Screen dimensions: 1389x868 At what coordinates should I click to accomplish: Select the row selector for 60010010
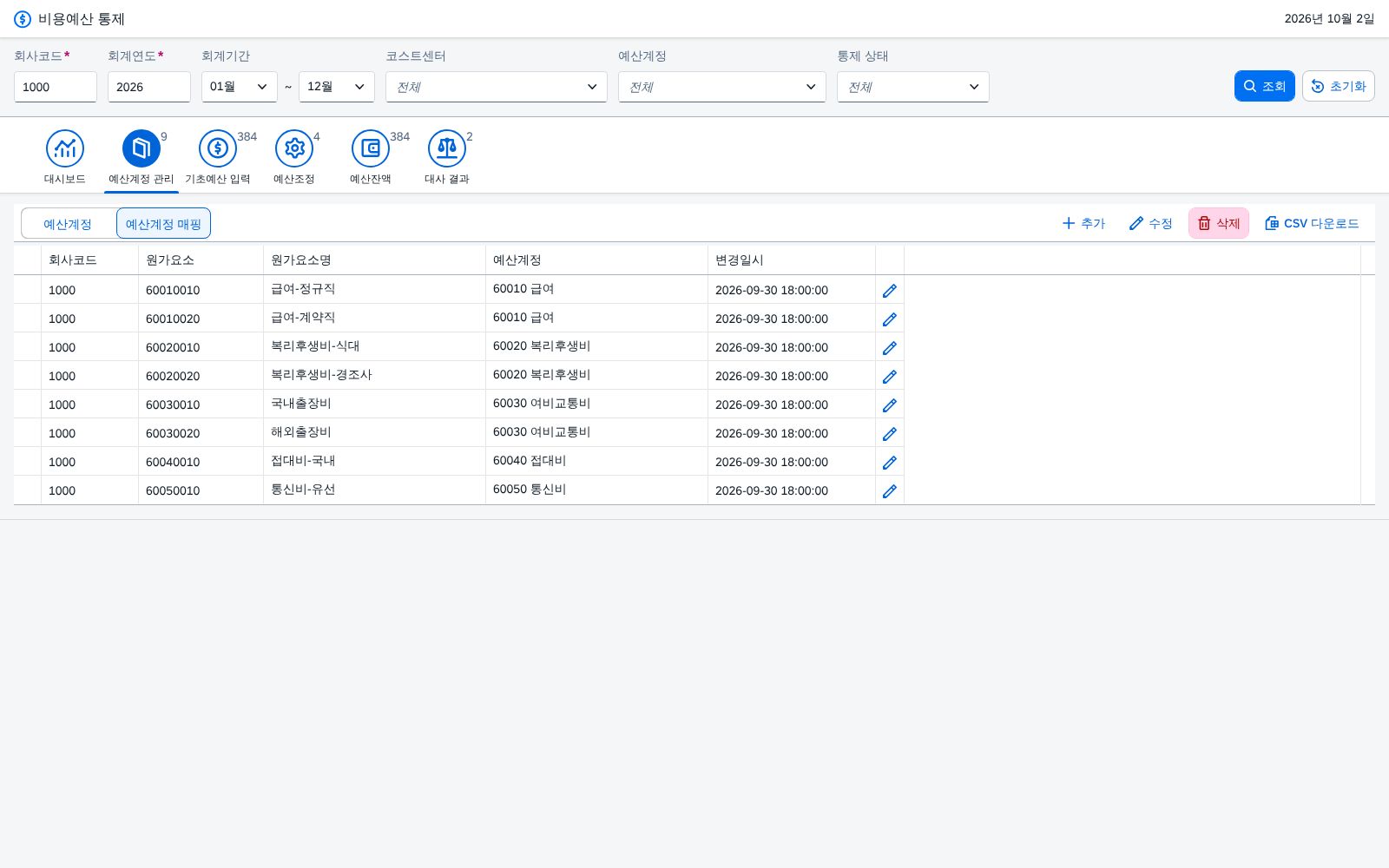(28, 290)
